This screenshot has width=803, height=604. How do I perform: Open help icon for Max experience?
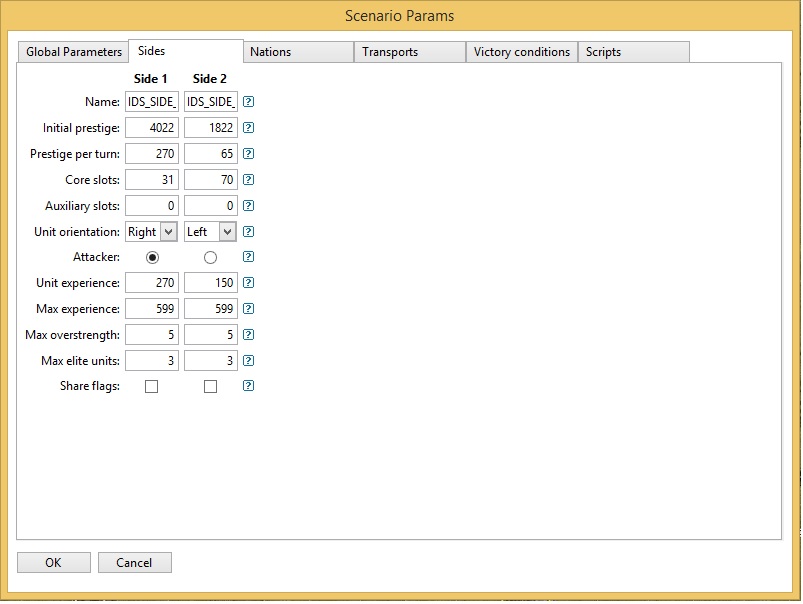click(248, 309)
